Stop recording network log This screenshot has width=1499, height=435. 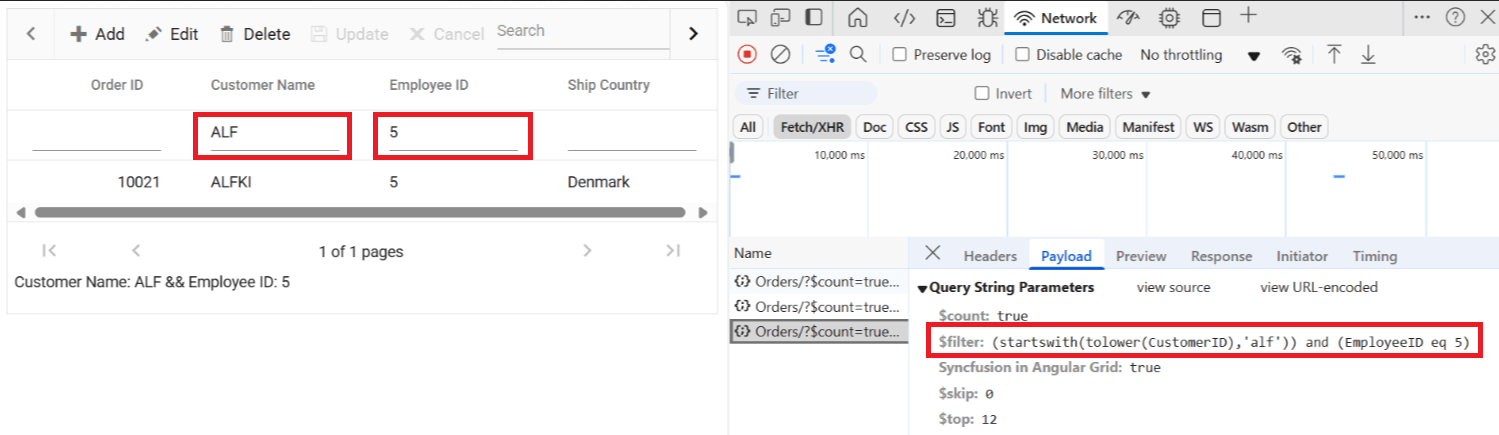click(749, 55)
